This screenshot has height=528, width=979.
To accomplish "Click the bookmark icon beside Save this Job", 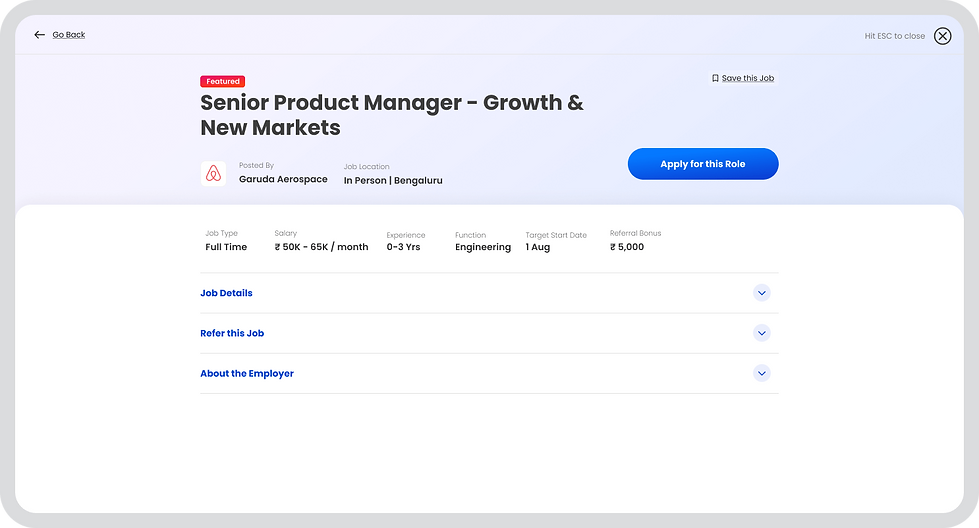I will pyautogui.click(x=715, y=78).
